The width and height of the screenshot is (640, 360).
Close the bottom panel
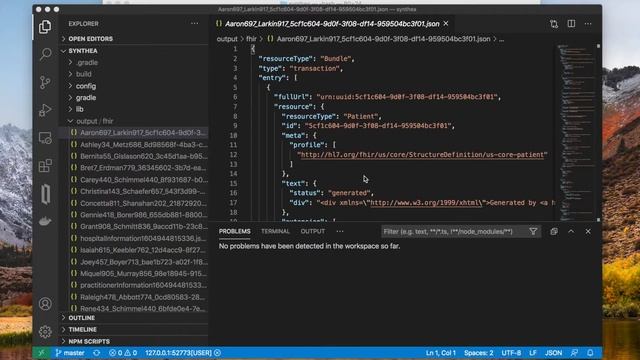pyautogui.click(x=588, y=231)
